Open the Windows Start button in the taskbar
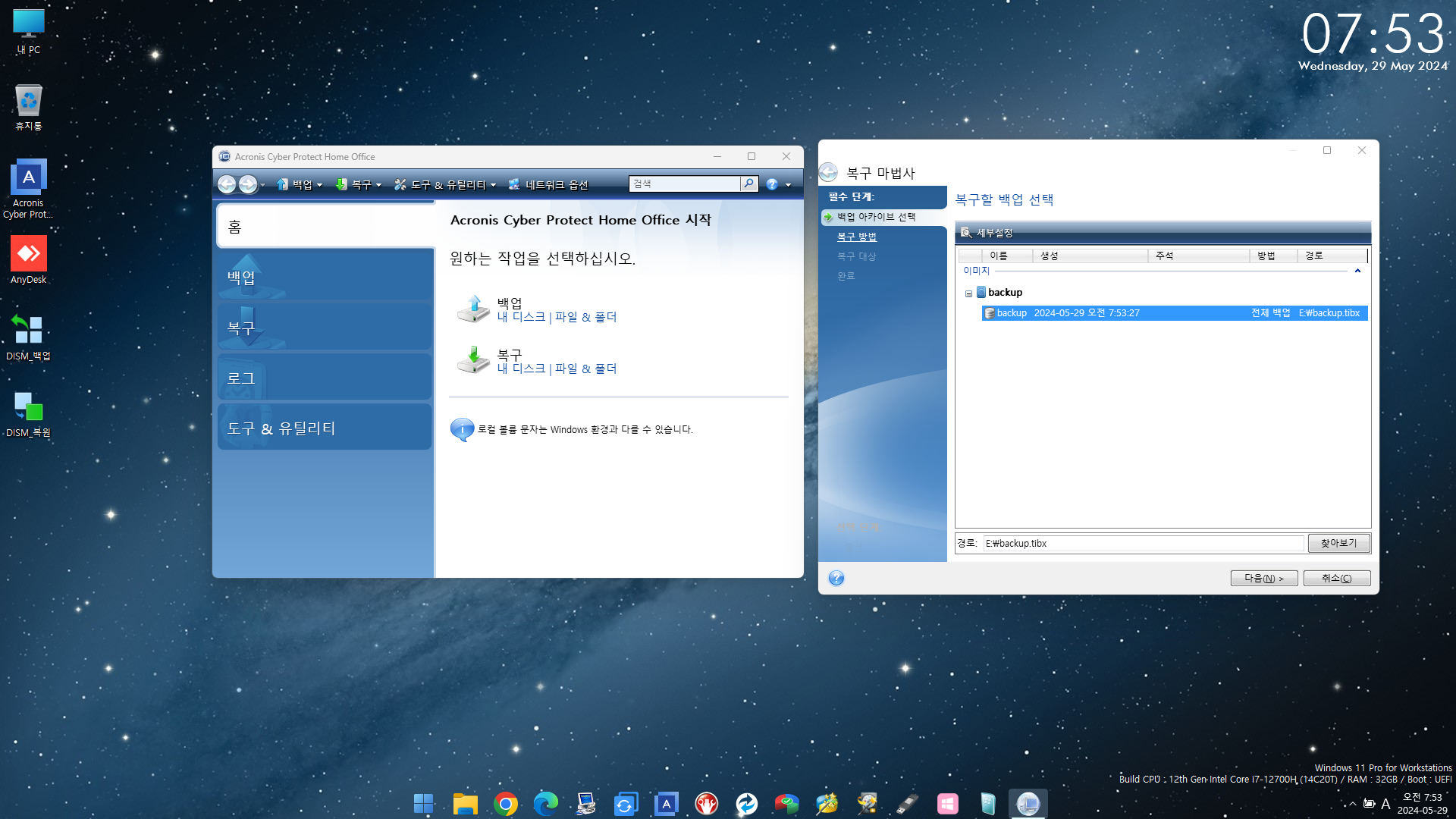The height and width of the screenshot is (819, 1456). pos(424,804)
